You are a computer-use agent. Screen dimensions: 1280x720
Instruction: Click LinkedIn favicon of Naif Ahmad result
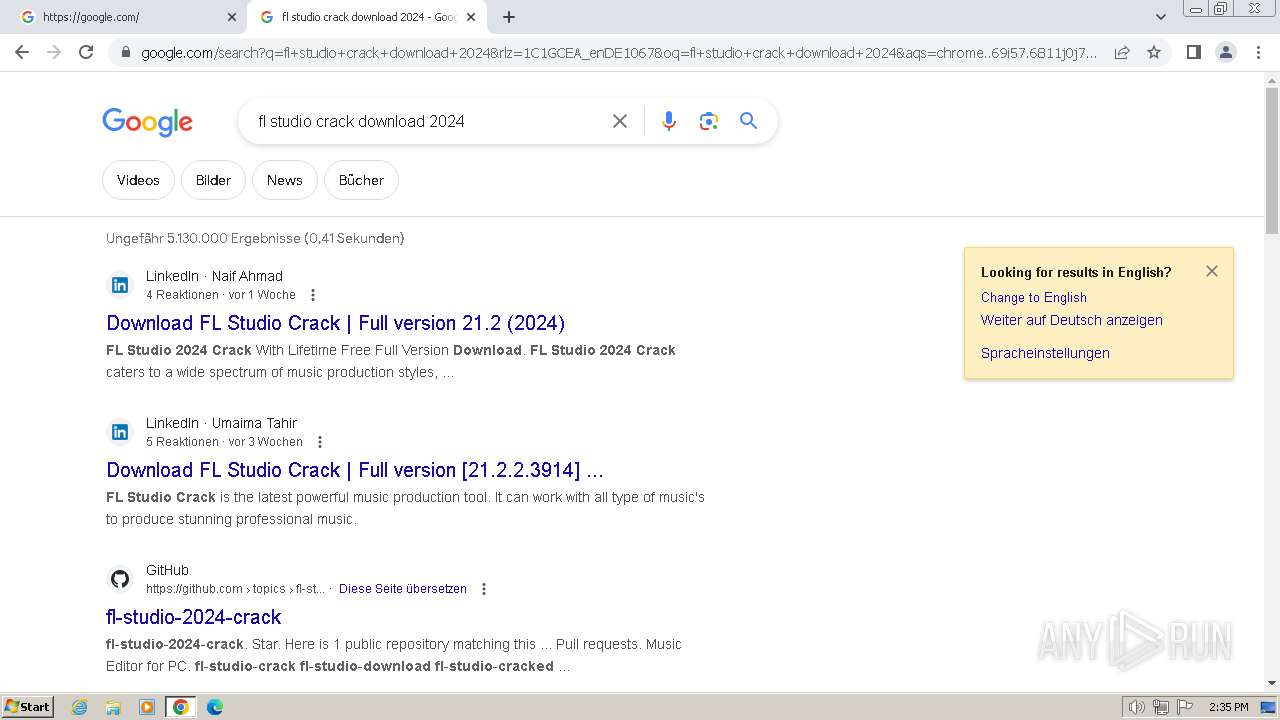click(x=120, y=285)
